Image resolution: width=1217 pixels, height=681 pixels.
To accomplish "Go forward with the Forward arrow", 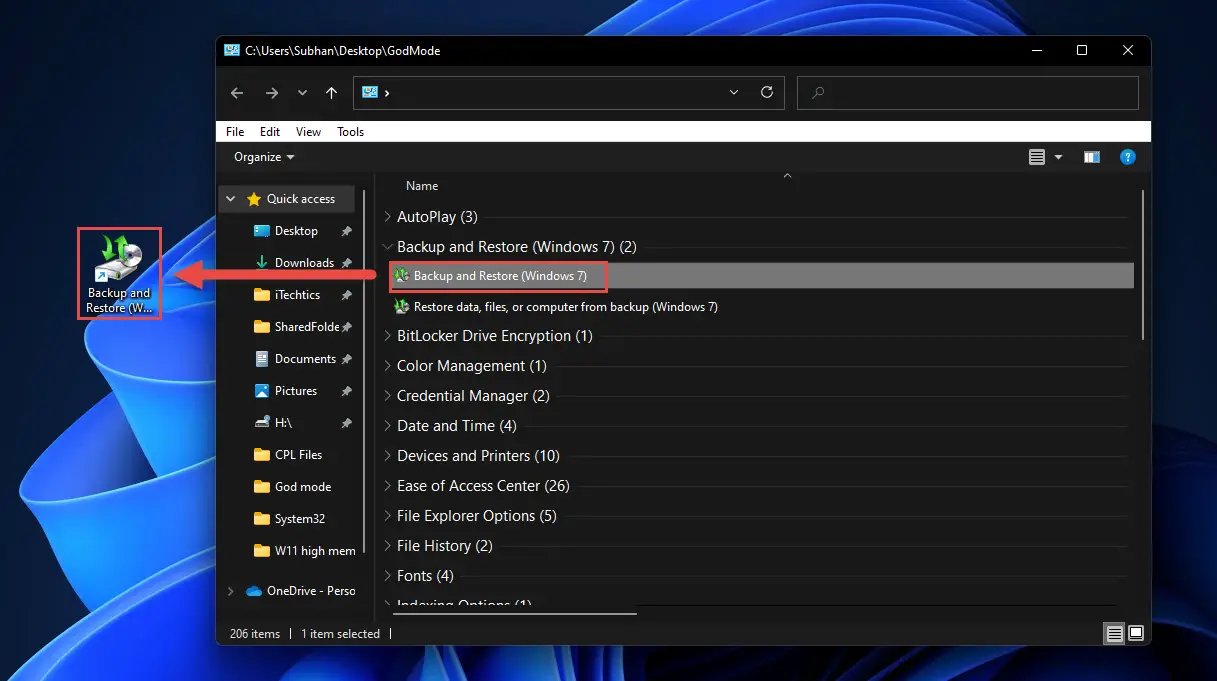I will point(271,93).
